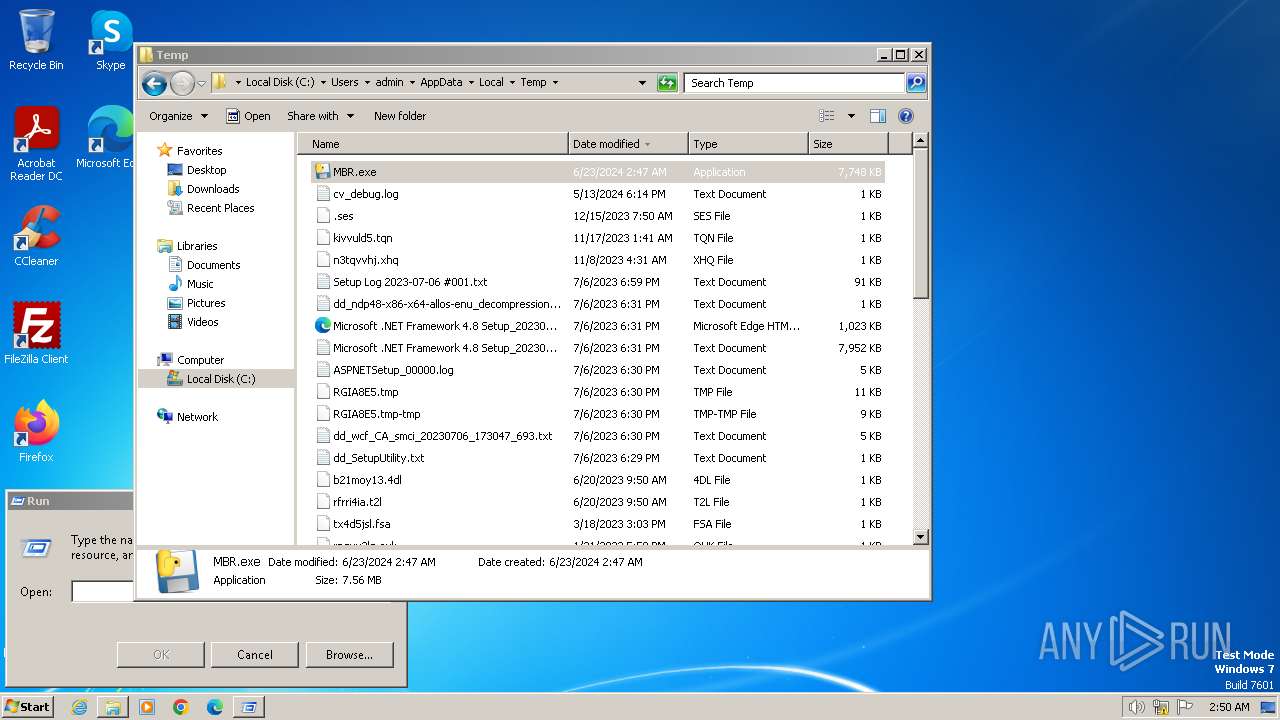Click the Open toolbar button
1280x720 pixels.
point(248,116)
